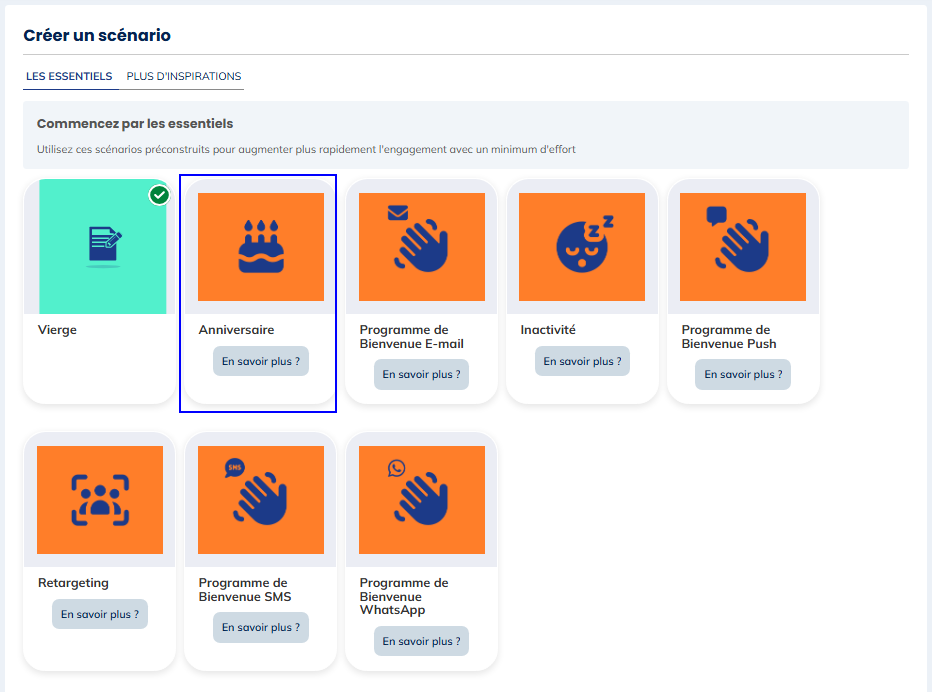Image resolution: width=932 pixels, height=692 pixels.
Task: Select the Bienvenue WhatsApp waving hand icon
Action: (x=421, y=495)
